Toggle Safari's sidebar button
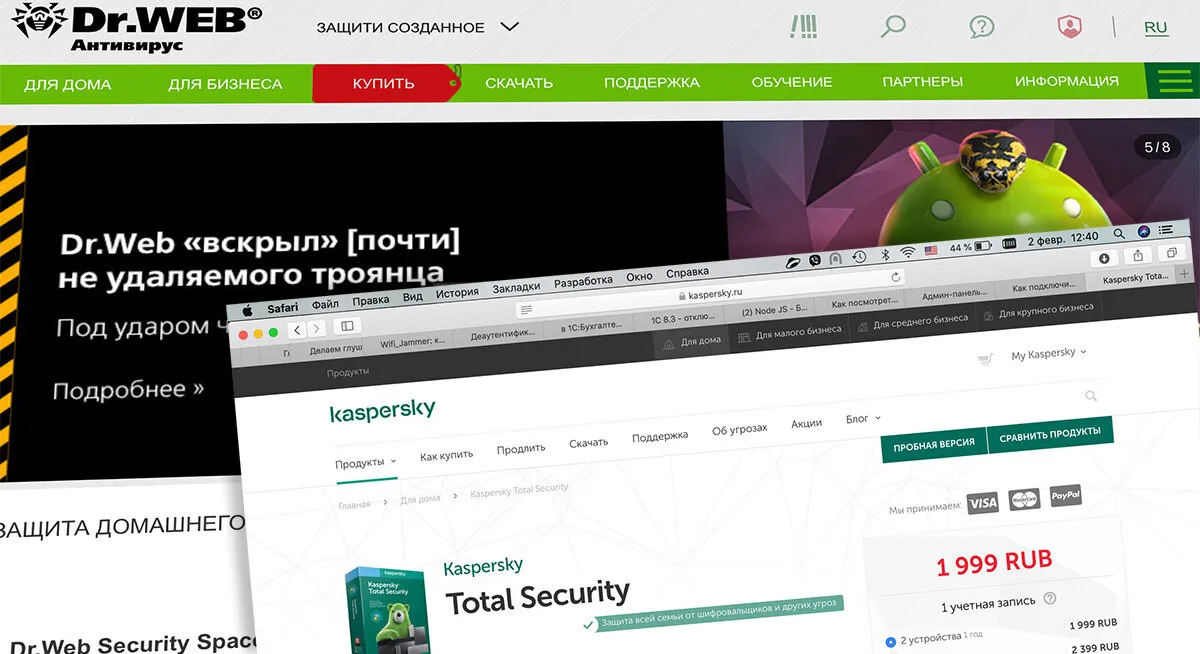This screenshot has height=654, width=1200. [347, 326]
